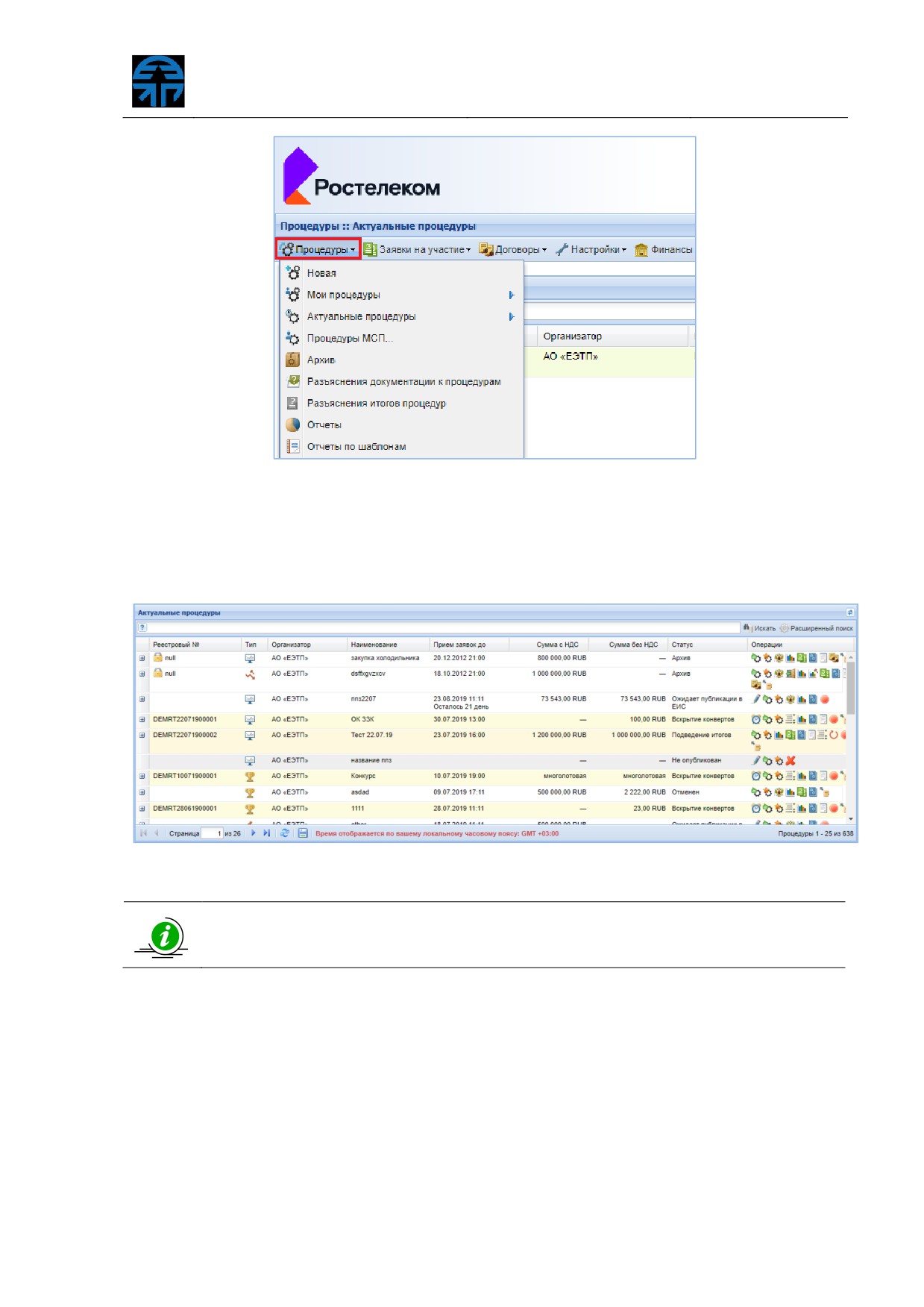This screenshot has height=1307, width=924.
Task: Sort by the Статус column header
Action: pyautogui.click(x=708, y=645)
